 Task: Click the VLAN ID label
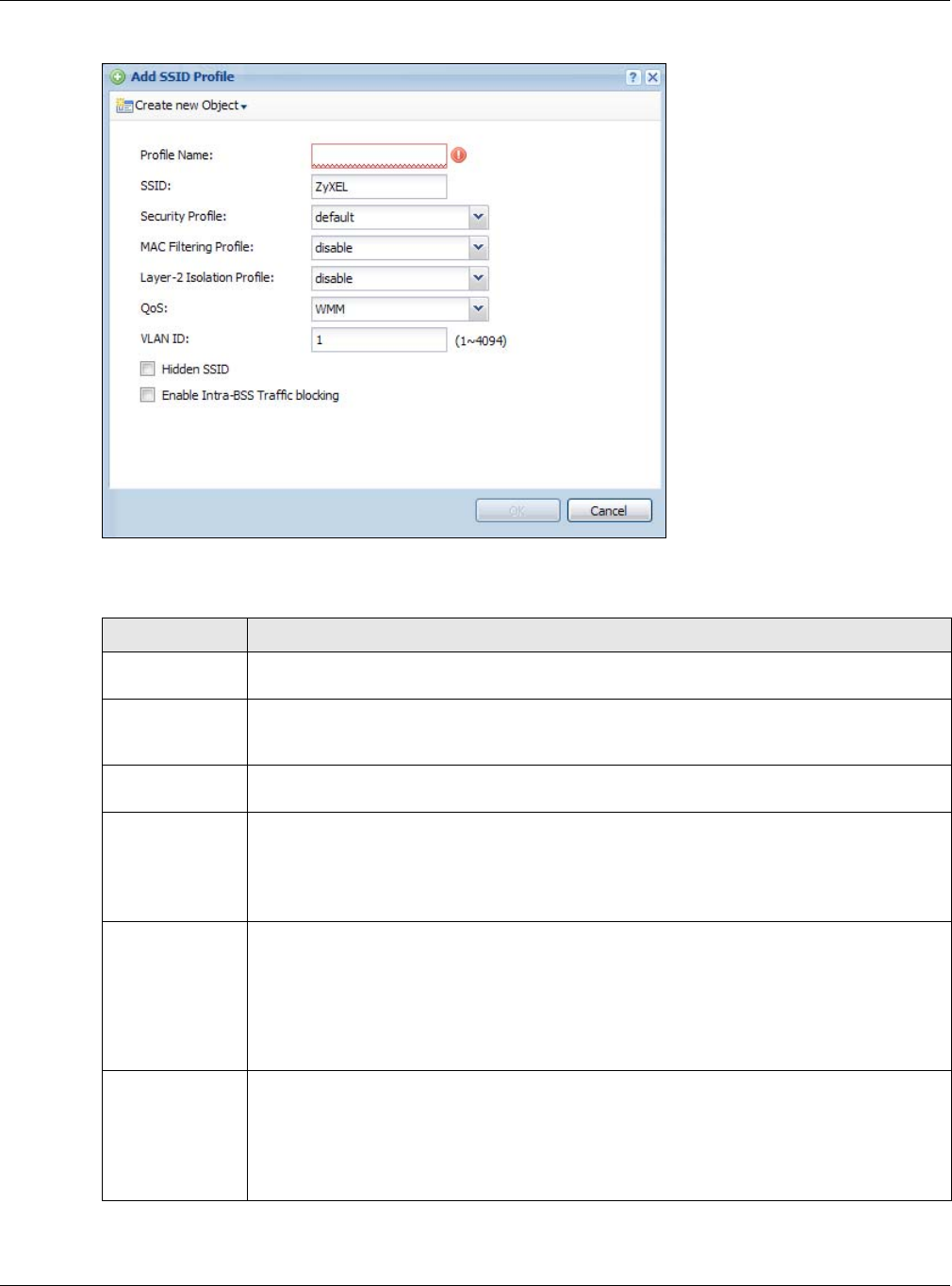[x=165, y=338]
